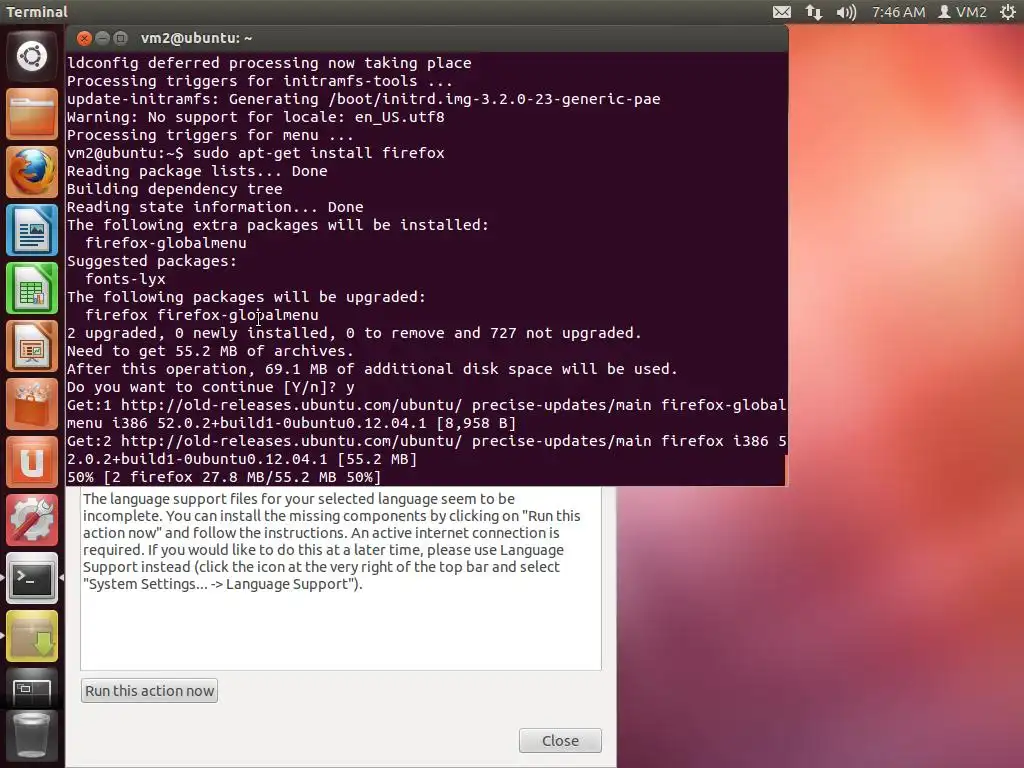The image size is (1024, 768).
Task: Click the 'Terminal' label in top panel
Action: [37, 12]
